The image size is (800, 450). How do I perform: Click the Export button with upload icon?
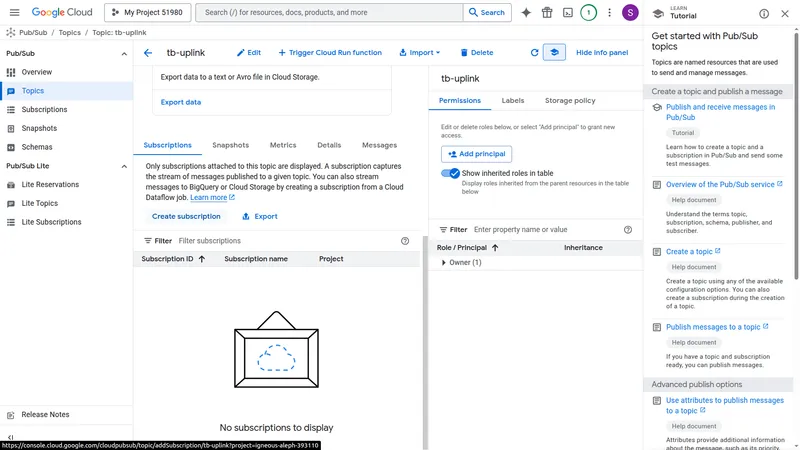coord(260,216)
